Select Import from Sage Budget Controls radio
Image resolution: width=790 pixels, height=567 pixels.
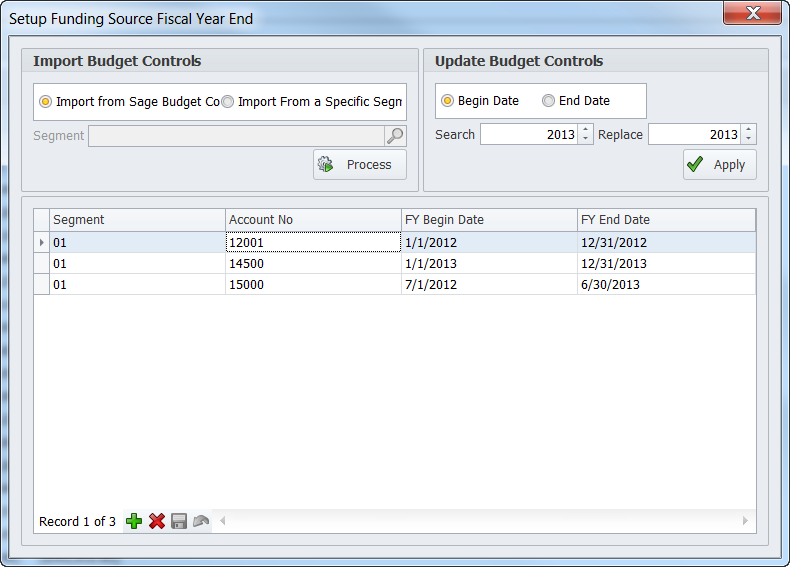45,102
